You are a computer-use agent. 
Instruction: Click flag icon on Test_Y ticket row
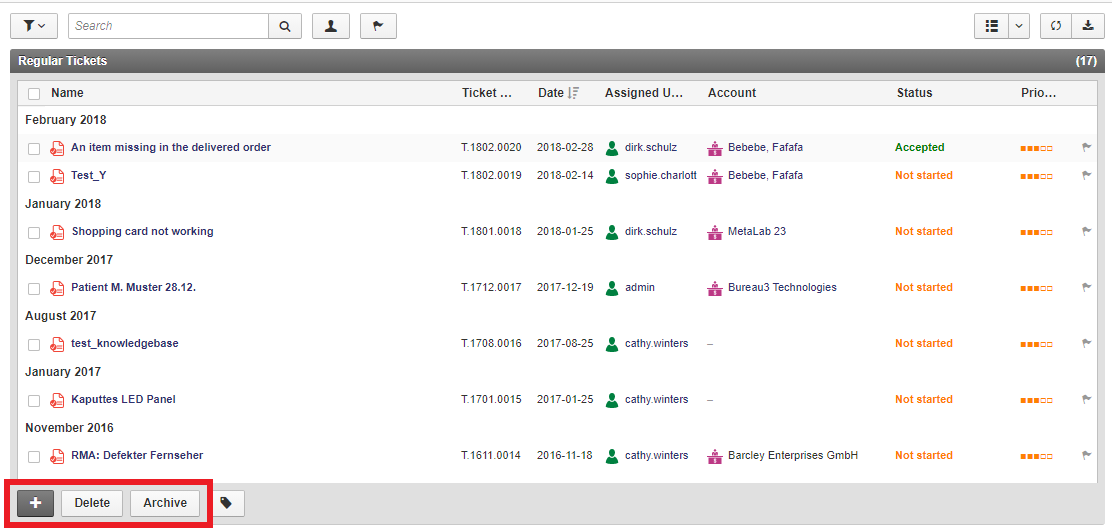point(1087,176)
